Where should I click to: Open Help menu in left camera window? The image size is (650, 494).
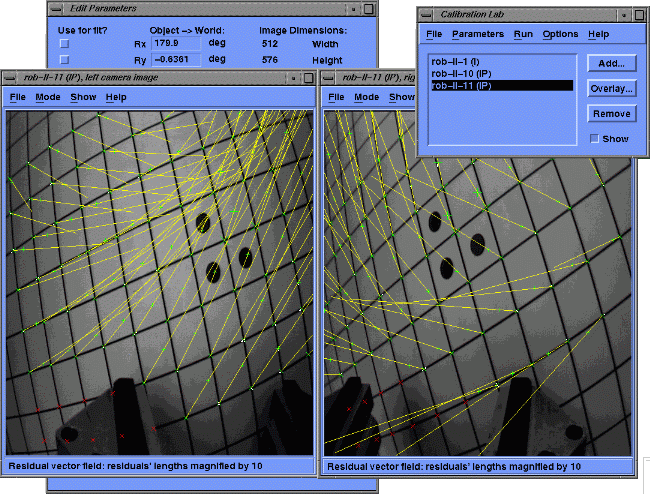pyautogui.click(x=116, y=97)
